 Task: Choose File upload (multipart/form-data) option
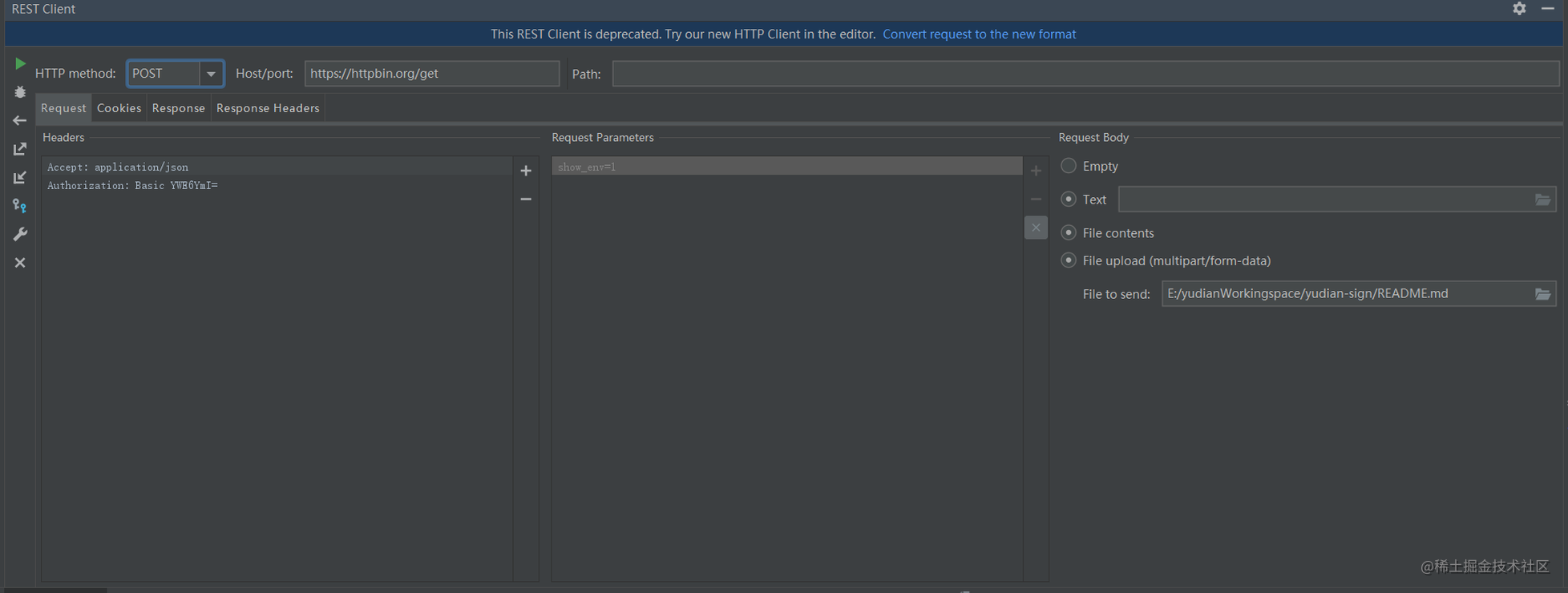[1069, 260]
